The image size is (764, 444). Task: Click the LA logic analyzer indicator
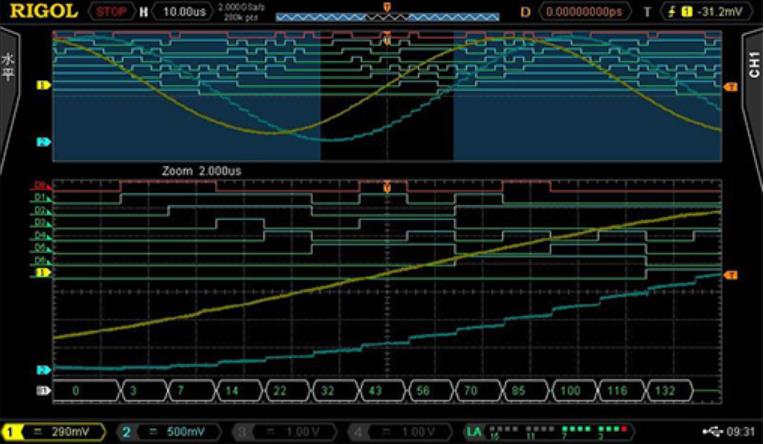[x=473, y=431]
